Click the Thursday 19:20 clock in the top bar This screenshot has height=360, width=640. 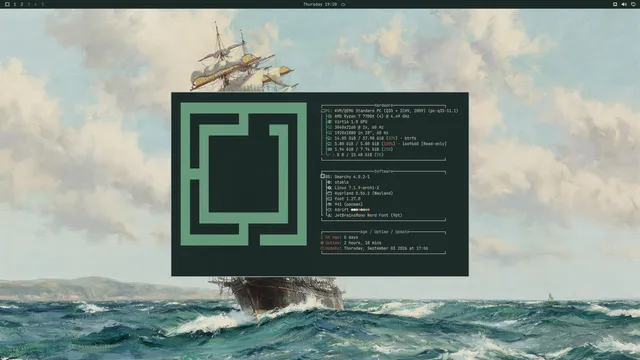[320, 4]
